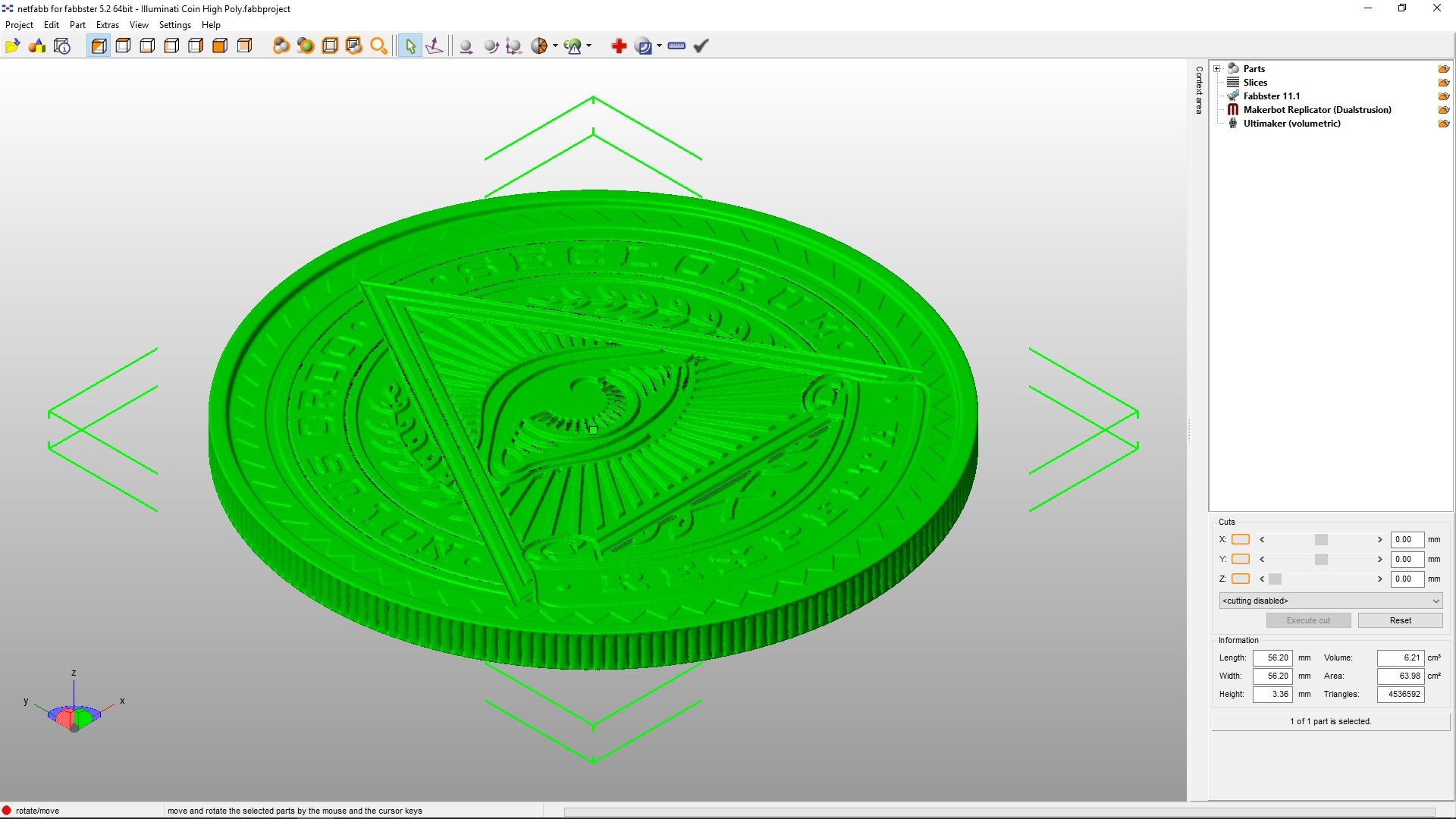Open the cutting disabled combo box
The height and width of the screenshot is (819, 1456).
coord(1330,601)
